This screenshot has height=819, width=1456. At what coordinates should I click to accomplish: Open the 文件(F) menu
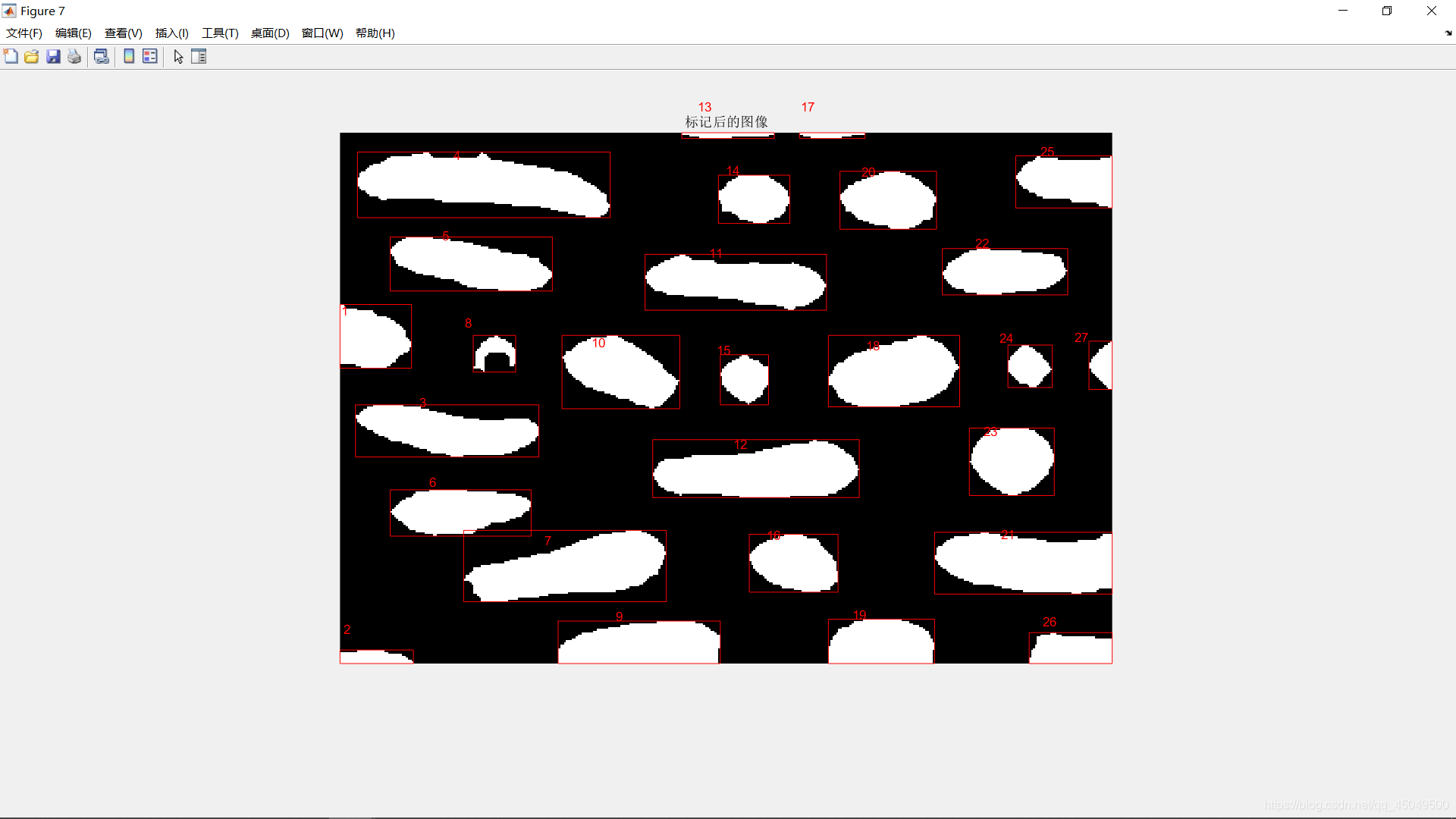pos(24,33)
